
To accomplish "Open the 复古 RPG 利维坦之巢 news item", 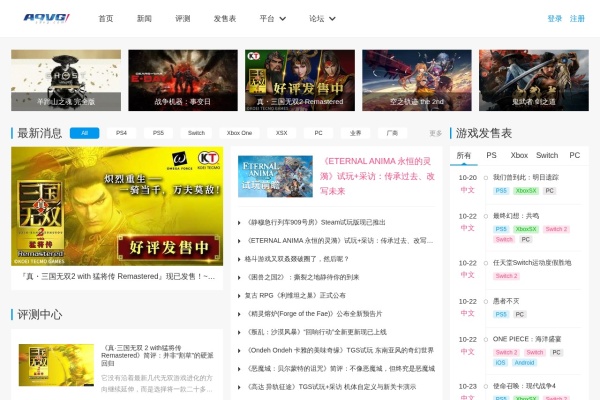I will 295,296.
